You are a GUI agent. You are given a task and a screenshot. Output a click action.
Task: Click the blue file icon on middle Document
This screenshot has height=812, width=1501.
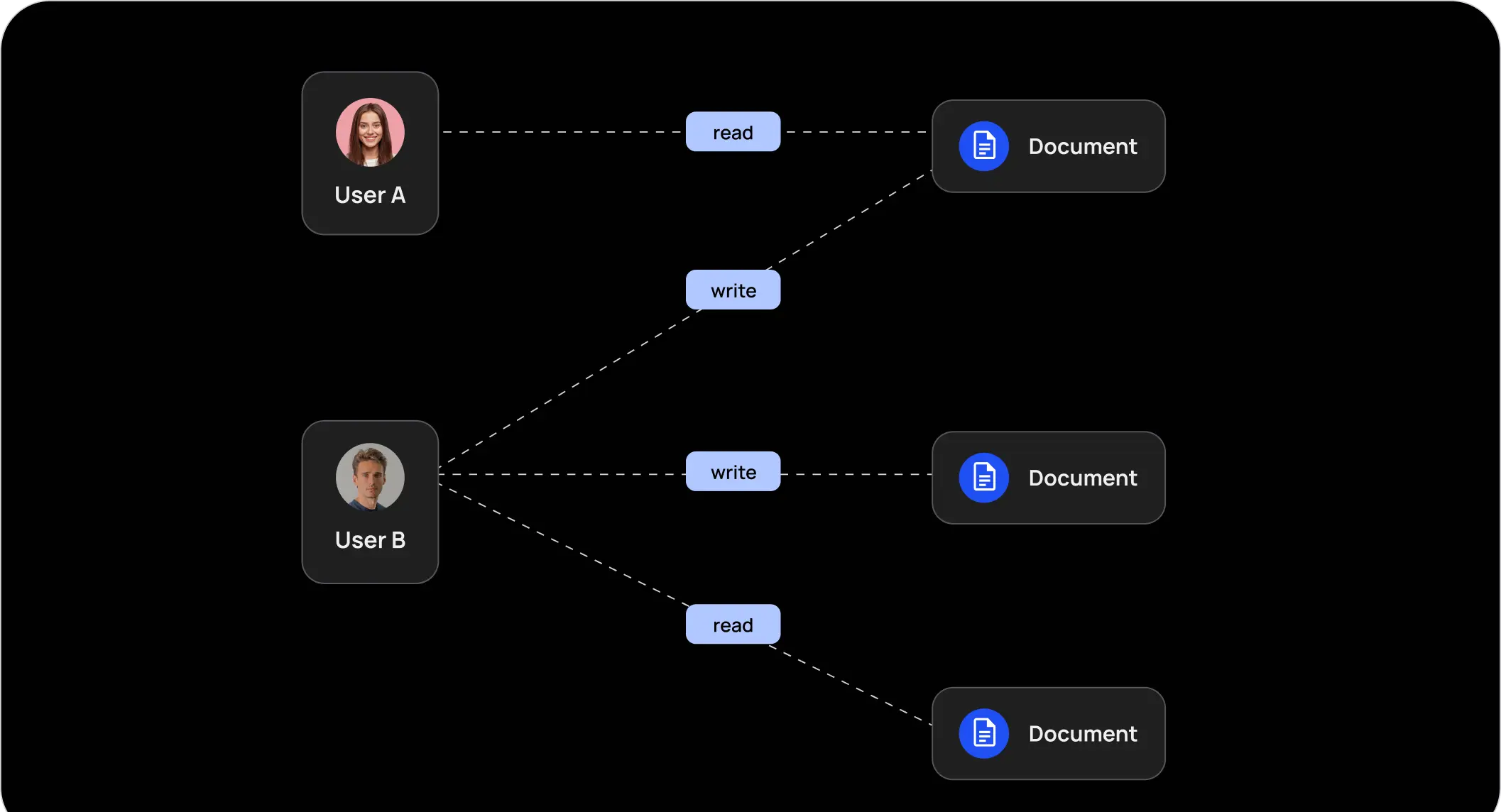coord(983,478)
